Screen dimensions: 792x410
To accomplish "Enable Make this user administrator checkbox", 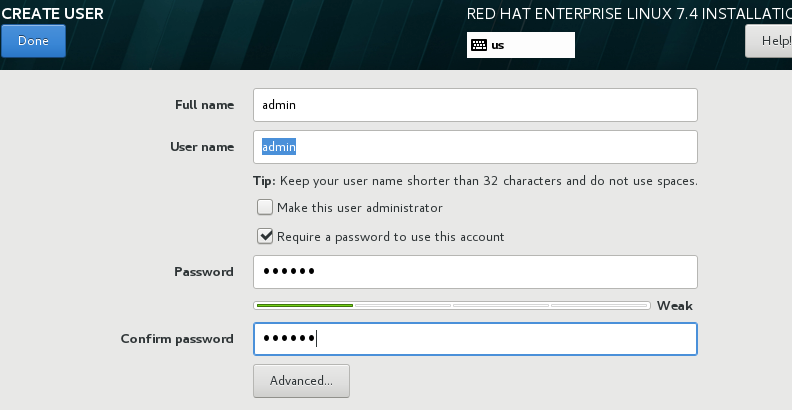I will tap(265, 207).
